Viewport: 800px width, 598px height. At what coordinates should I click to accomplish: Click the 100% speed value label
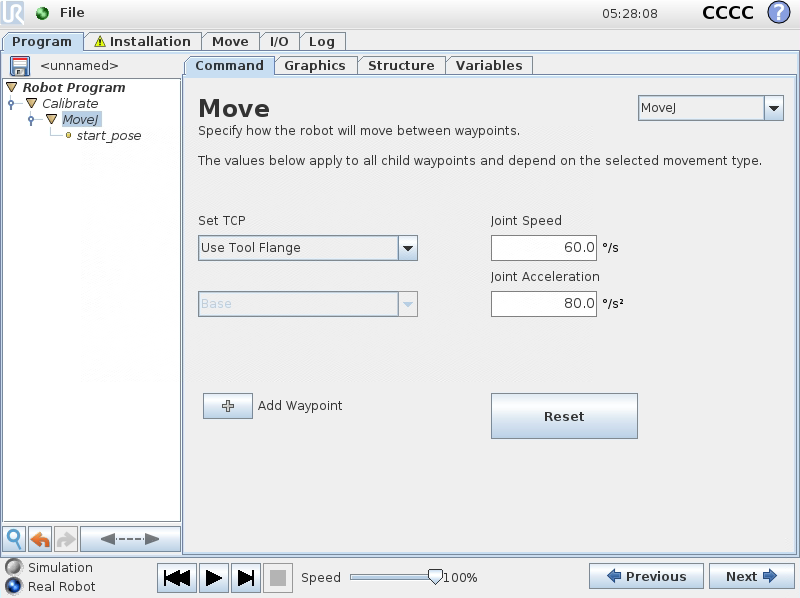[461, 578]
